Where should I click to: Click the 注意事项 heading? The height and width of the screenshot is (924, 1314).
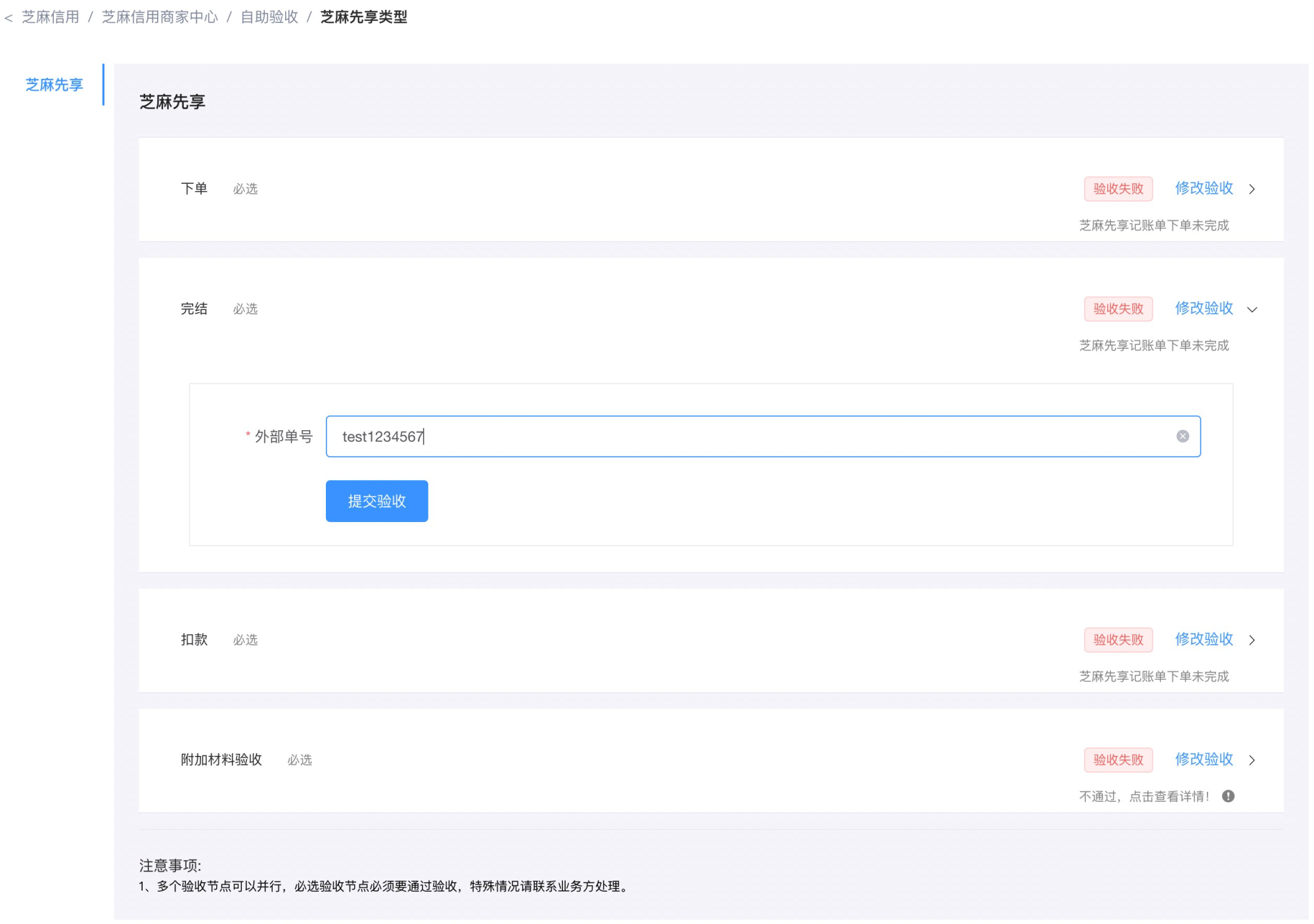pyautogui.click(x=170, y=866)
